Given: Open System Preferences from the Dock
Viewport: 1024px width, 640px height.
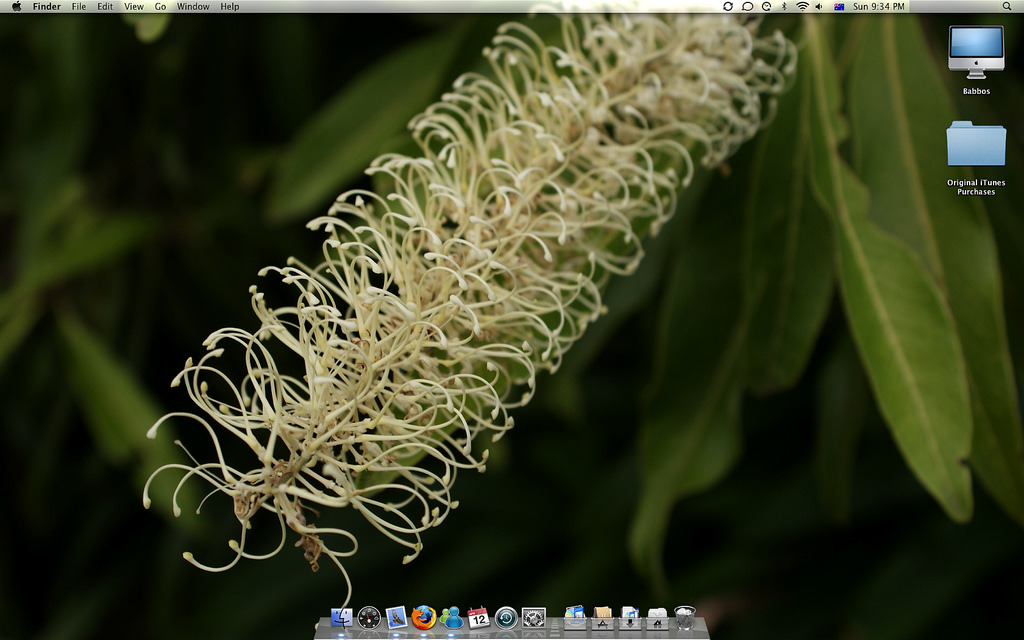Looking at the screenshot, I should tap(534, 618).
